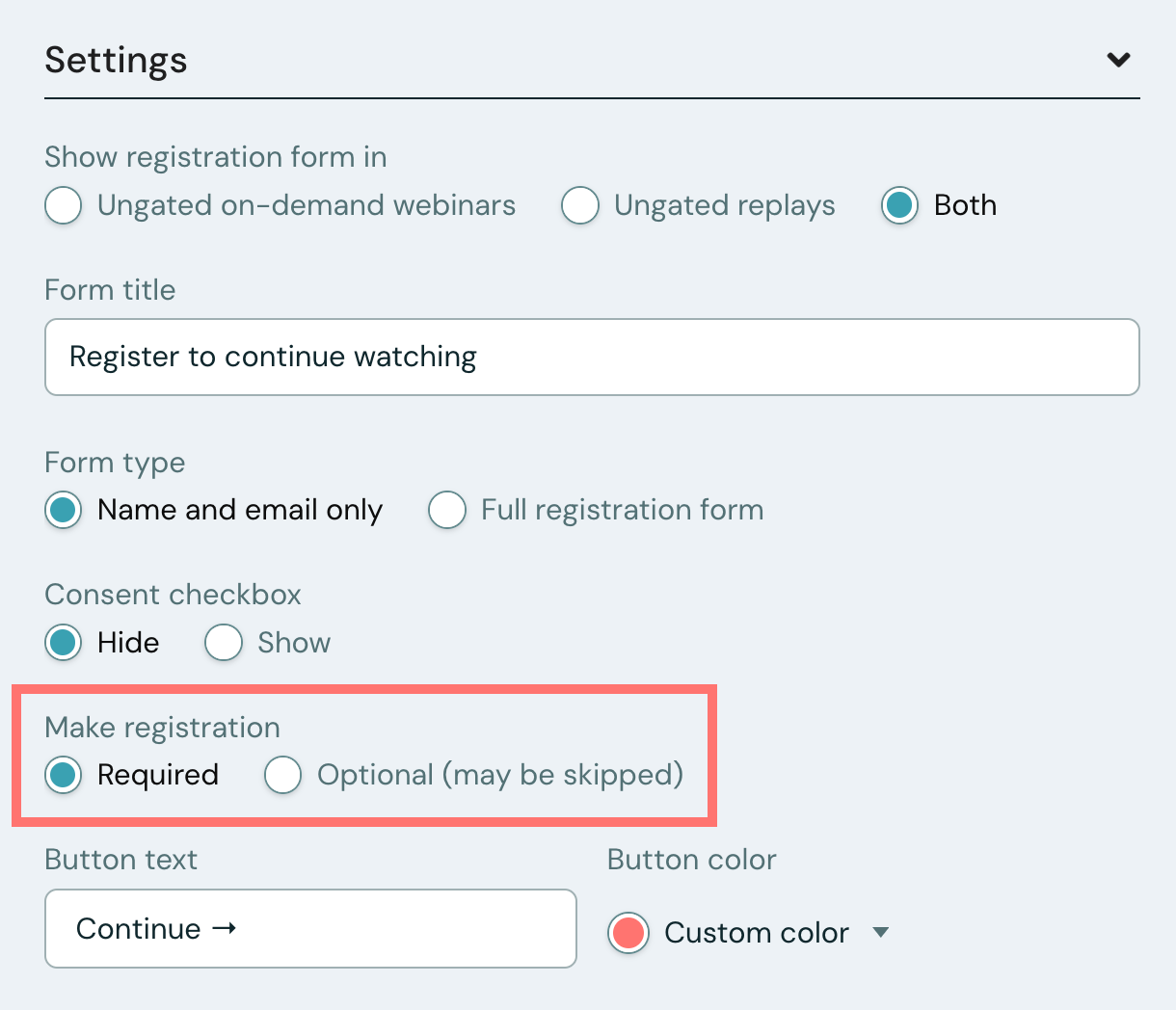
Task: Click the 'Settings' heading
Action: (116, 60)
